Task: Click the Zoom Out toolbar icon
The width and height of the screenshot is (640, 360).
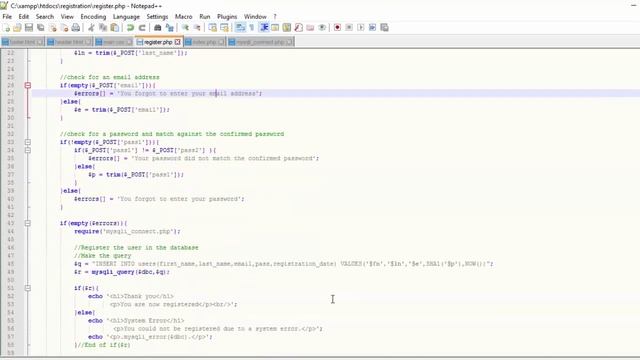Action: (197, 28)
